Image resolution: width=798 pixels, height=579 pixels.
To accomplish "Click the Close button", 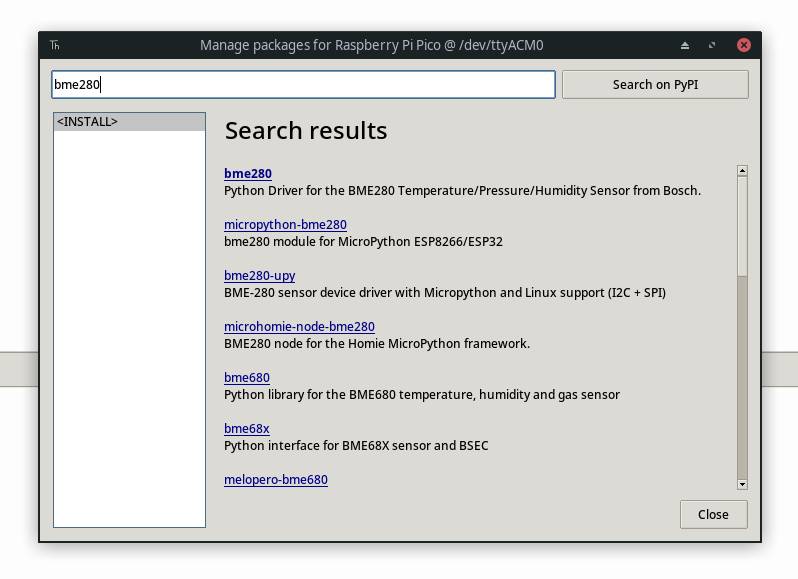I will [x=714, y=514].
